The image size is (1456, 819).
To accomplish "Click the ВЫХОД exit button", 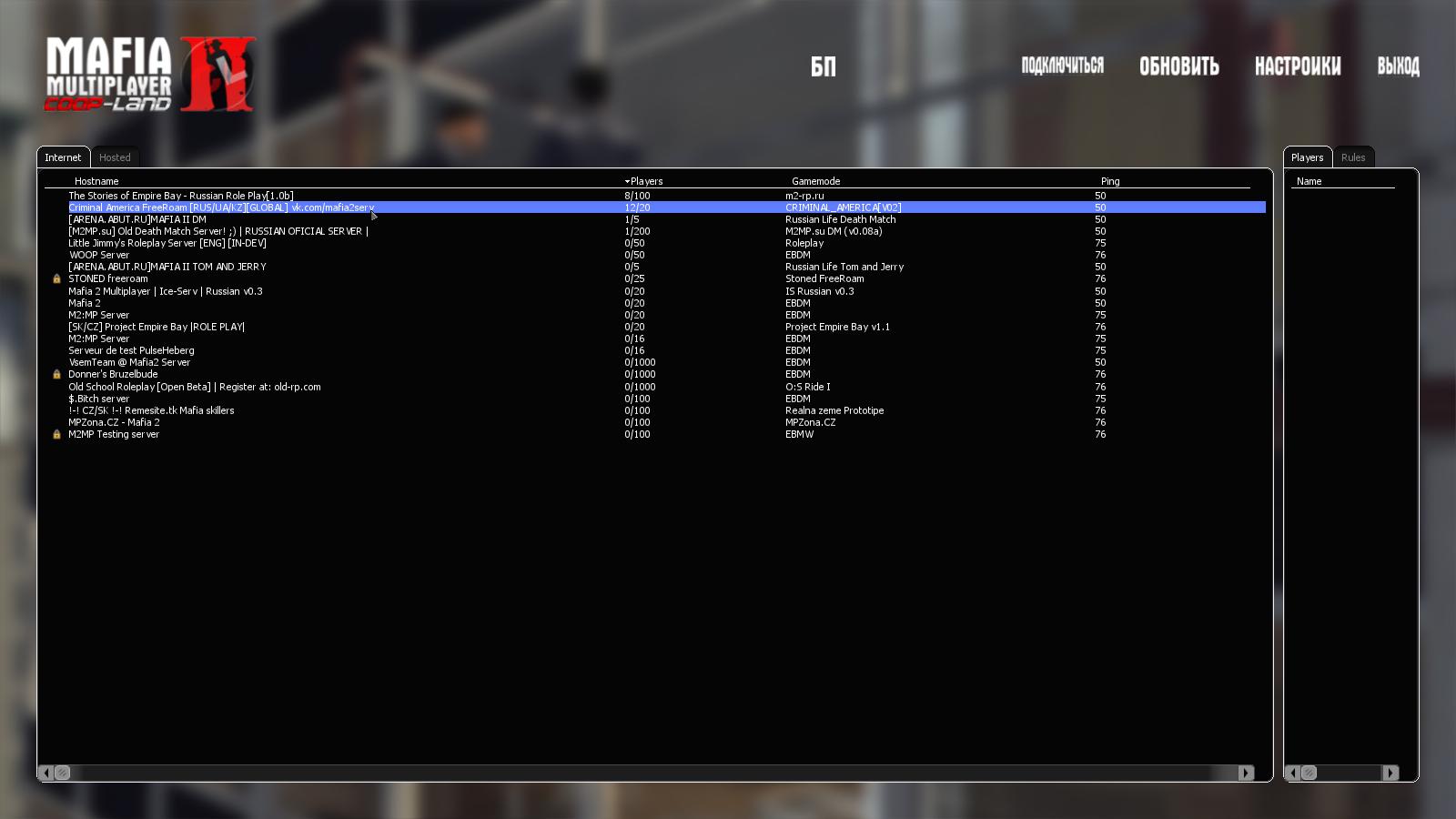I will click(1398, 66).
